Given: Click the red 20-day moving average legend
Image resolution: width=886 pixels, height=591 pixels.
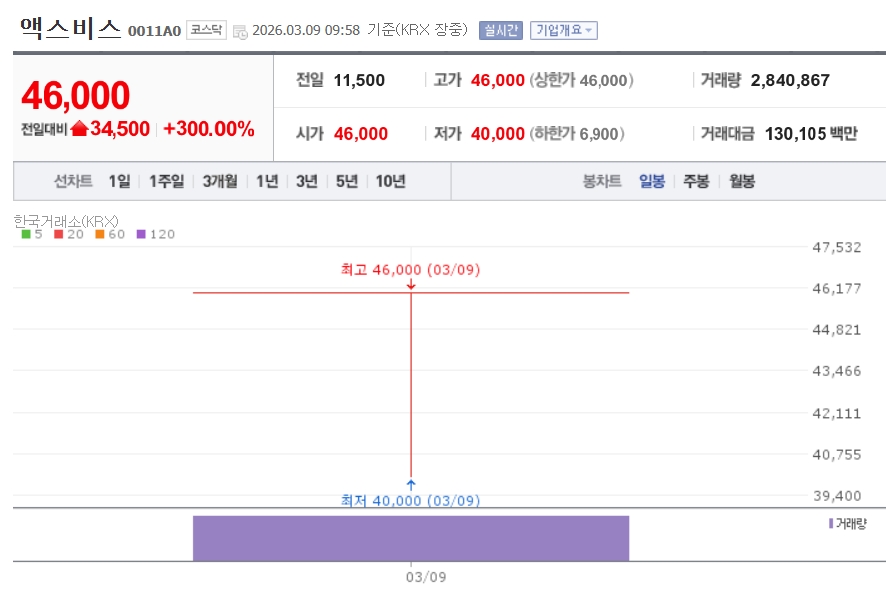Looking at the screenshot, I should 68,234.
